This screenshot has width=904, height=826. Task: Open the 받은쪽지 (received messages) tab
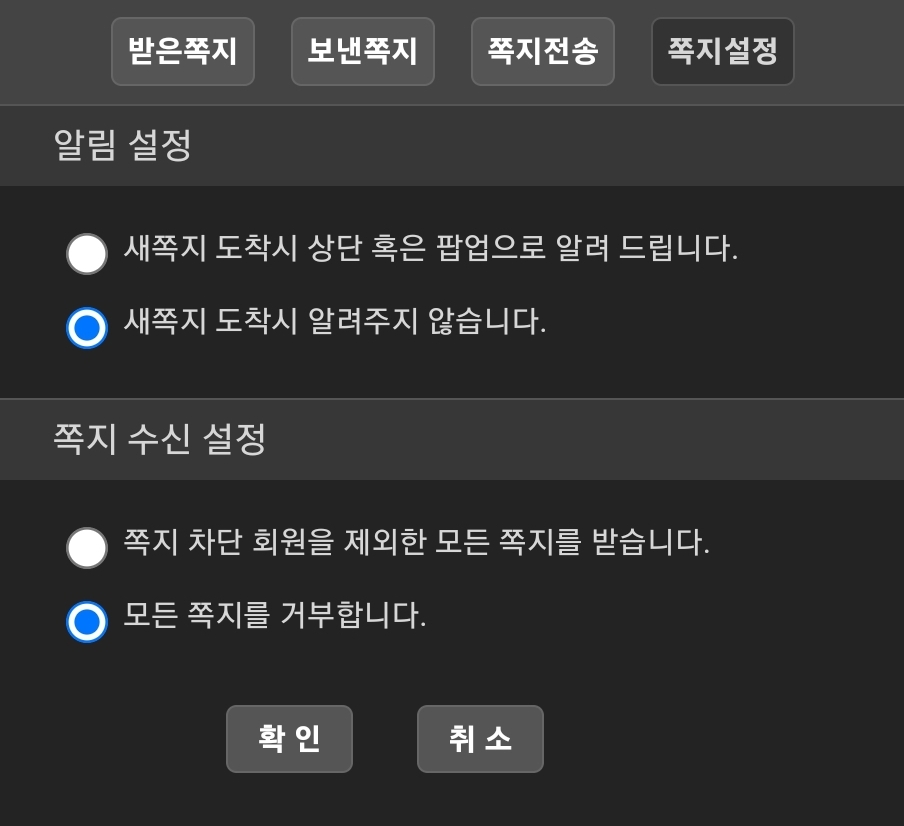coord(183,51)
